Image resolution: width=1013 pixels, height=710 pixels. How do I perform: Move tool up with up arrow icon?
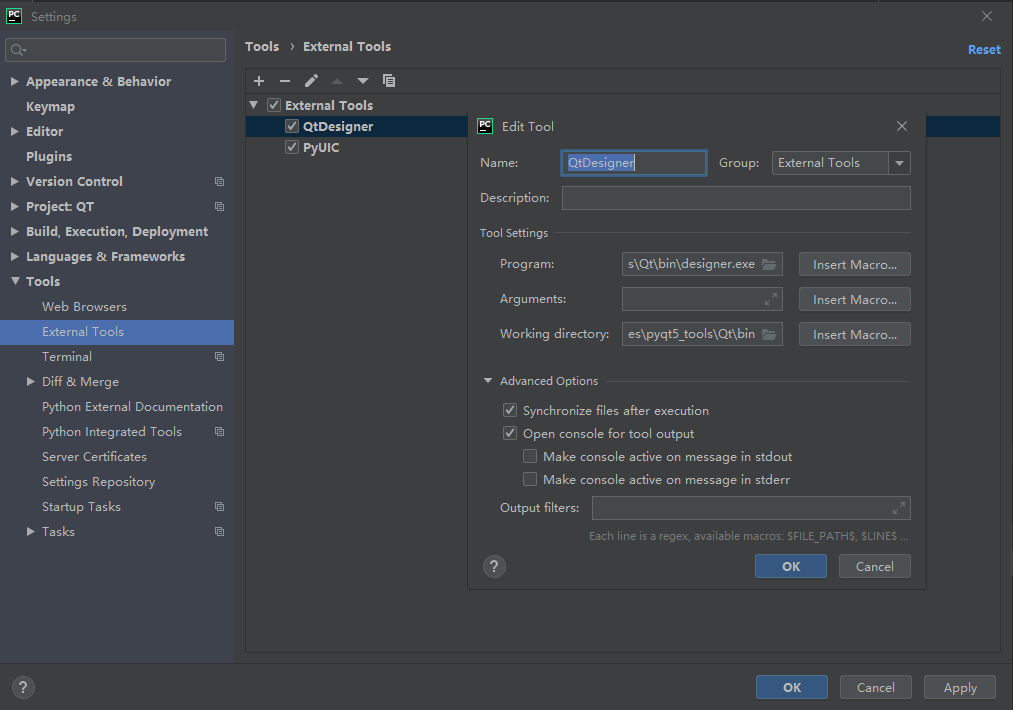coord(337,81)
